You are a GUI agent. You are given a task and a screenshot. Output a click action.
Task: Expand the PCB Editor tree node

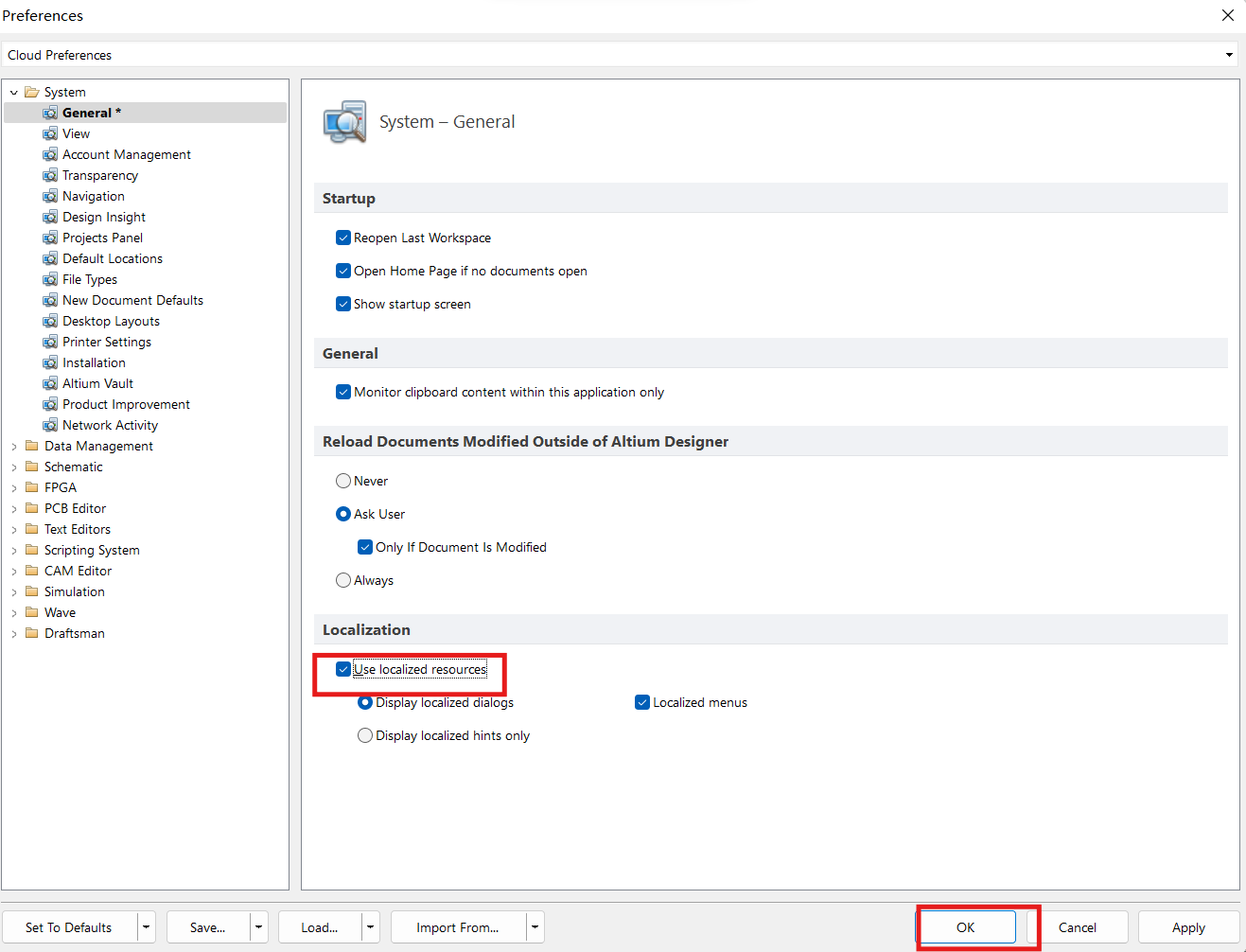point(14,509)
